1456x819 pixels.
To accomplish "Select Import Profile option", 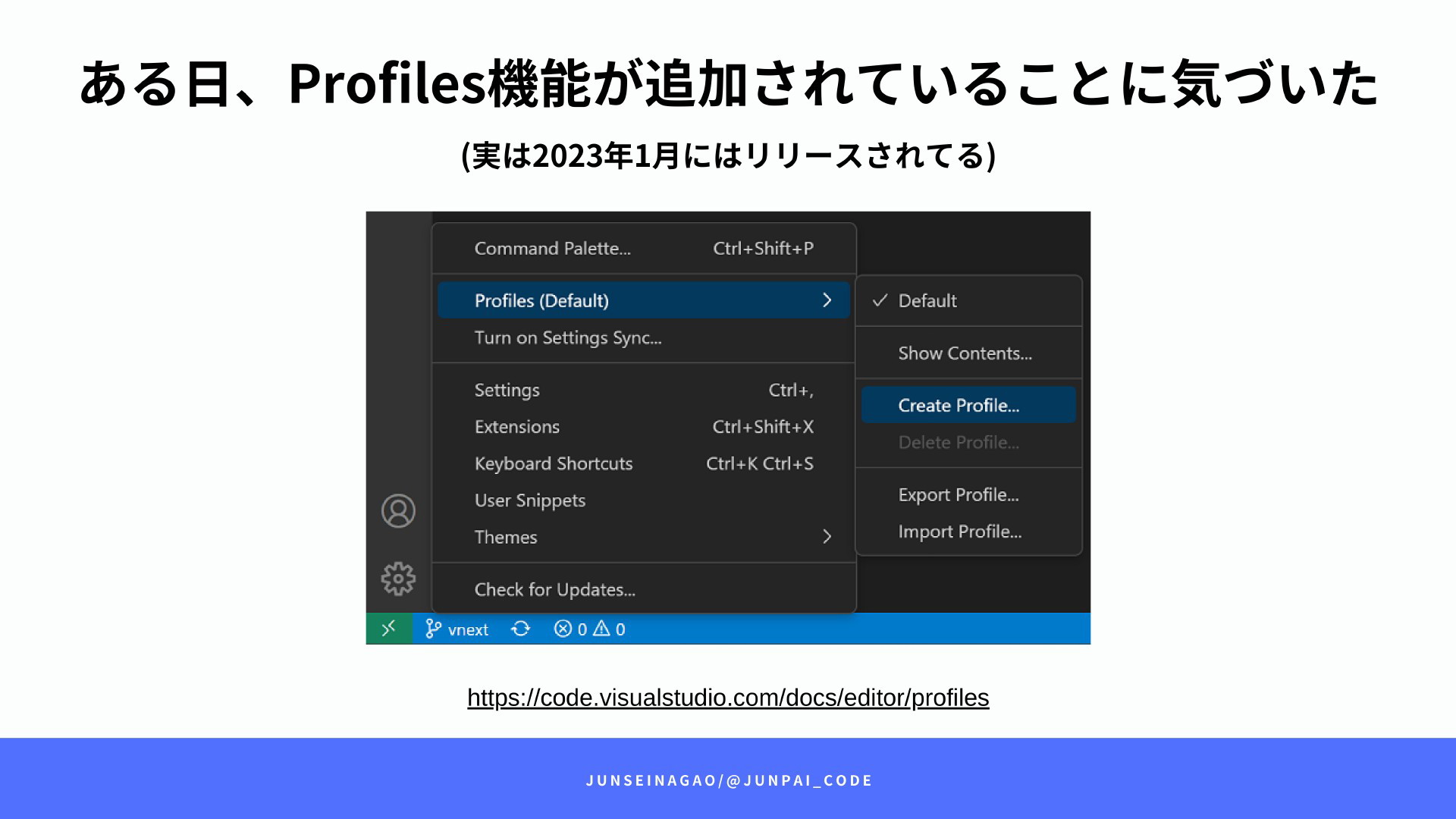I will click(968, 532).
